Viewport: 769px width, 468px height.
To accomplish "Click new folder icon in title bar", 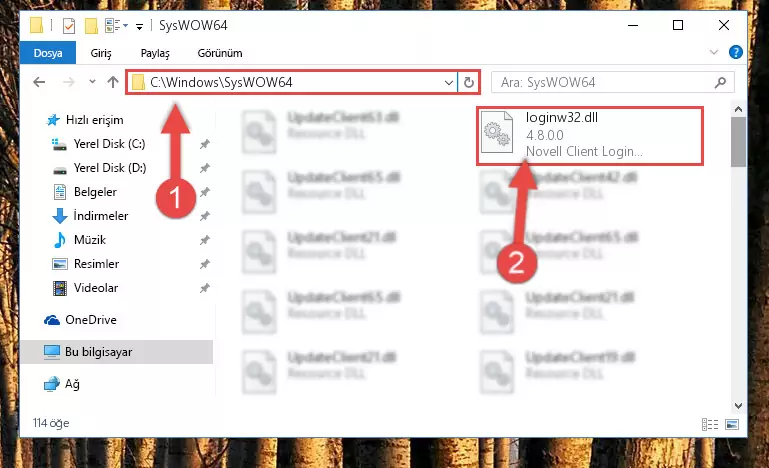I will pos(91,26).
